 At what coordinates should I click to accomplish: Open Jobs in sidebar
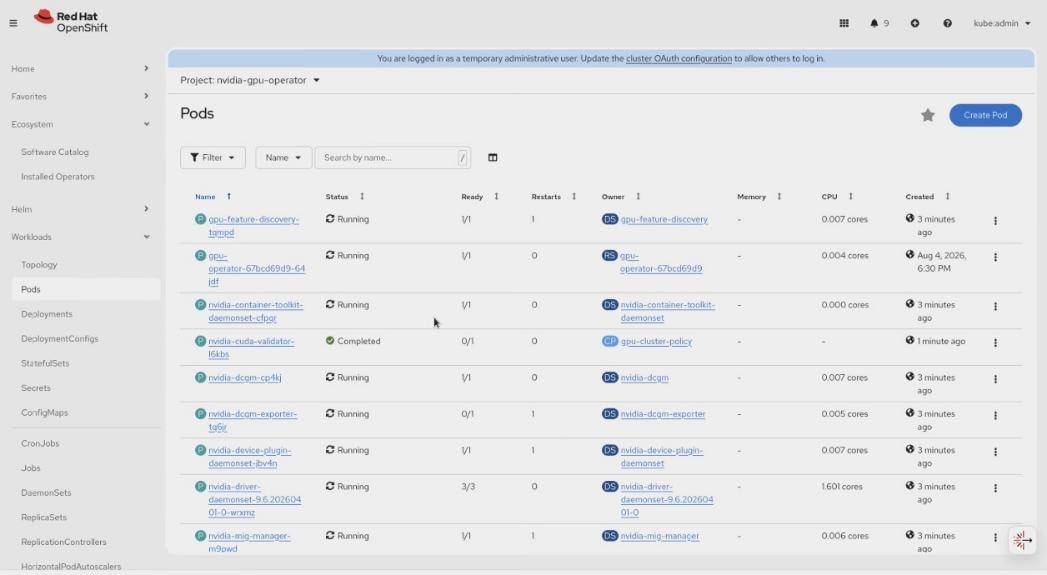point(31,468)
